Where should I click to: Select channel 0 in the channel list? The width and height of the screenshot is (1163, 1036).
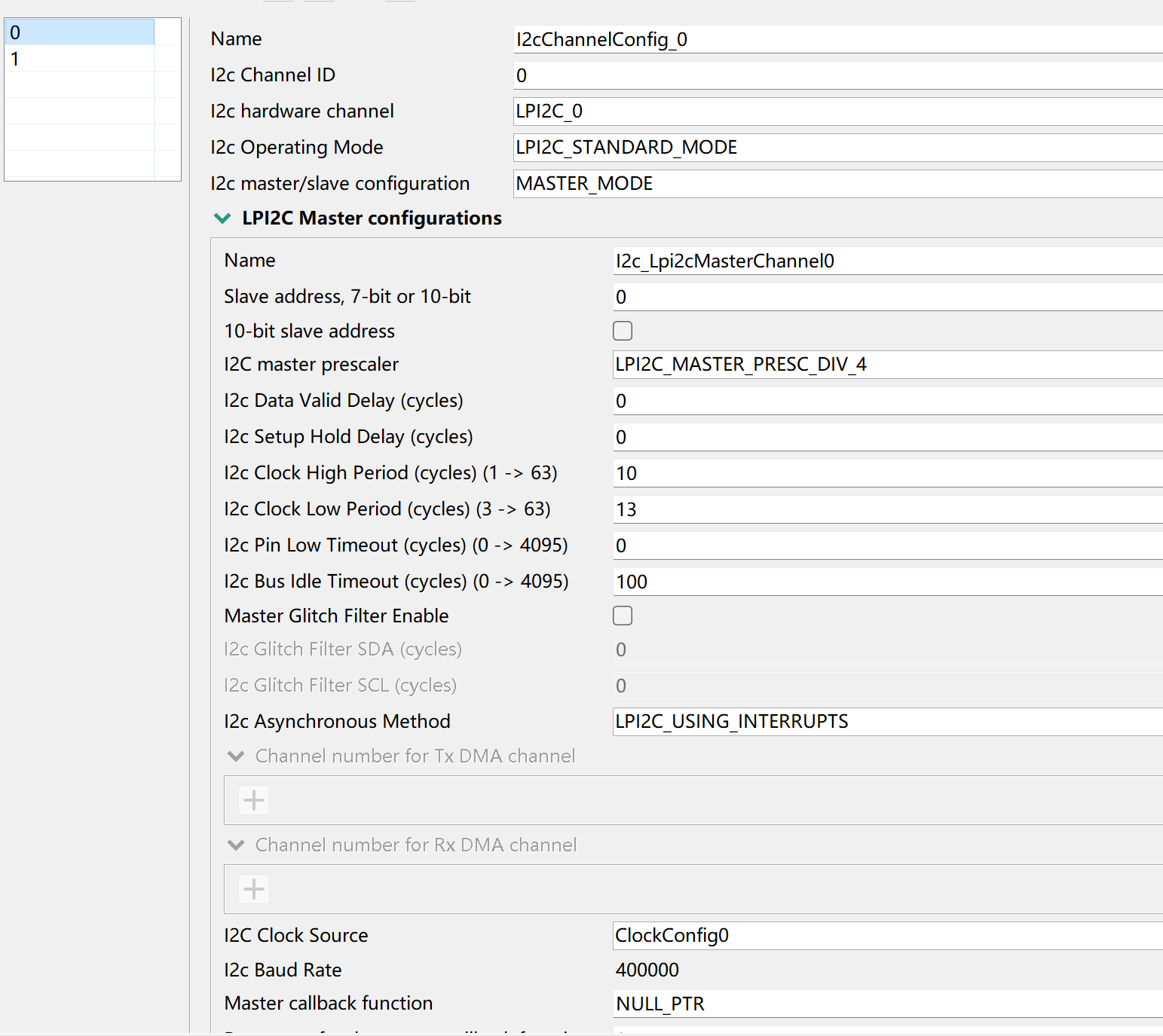pos(79,32)
